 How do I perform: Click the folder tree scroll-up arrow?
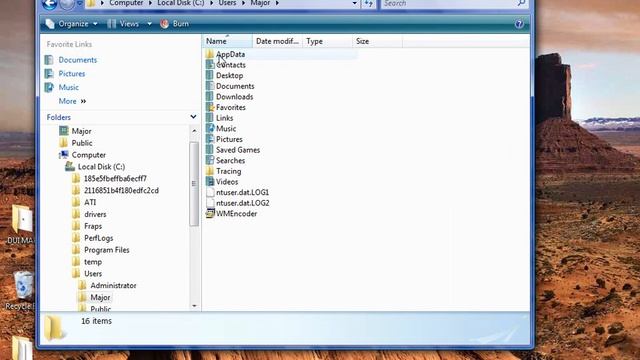194,131
